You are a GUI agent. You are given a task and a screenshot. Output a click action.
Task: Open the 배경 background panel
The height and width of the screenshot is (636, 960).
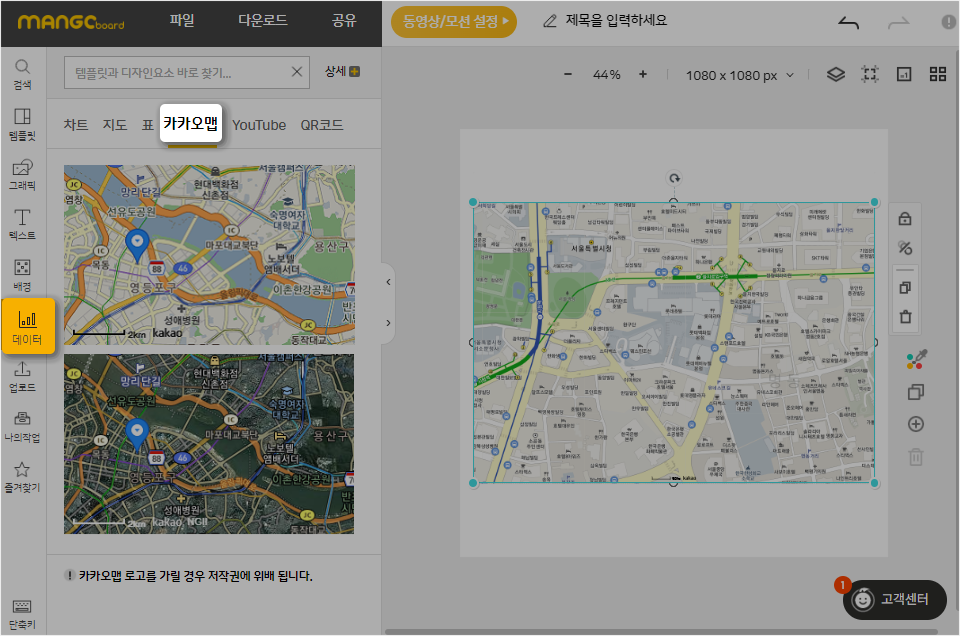(23, 275)
